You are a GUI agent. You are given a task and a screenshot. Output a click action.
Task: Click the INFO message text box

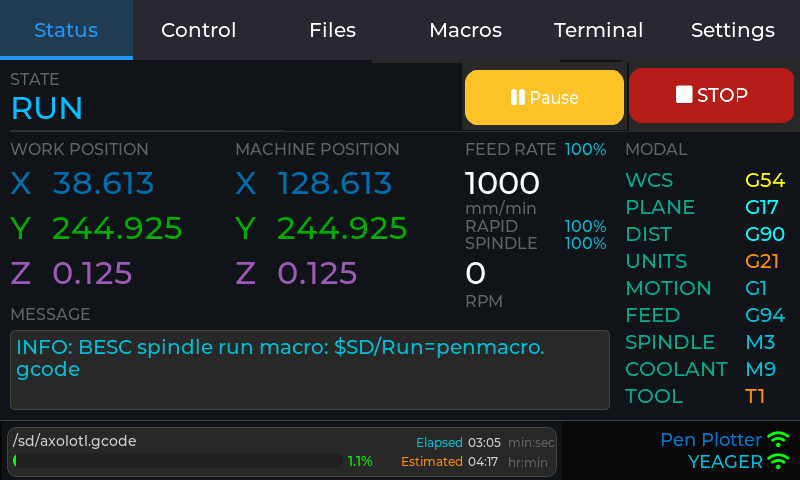(309, 370)
